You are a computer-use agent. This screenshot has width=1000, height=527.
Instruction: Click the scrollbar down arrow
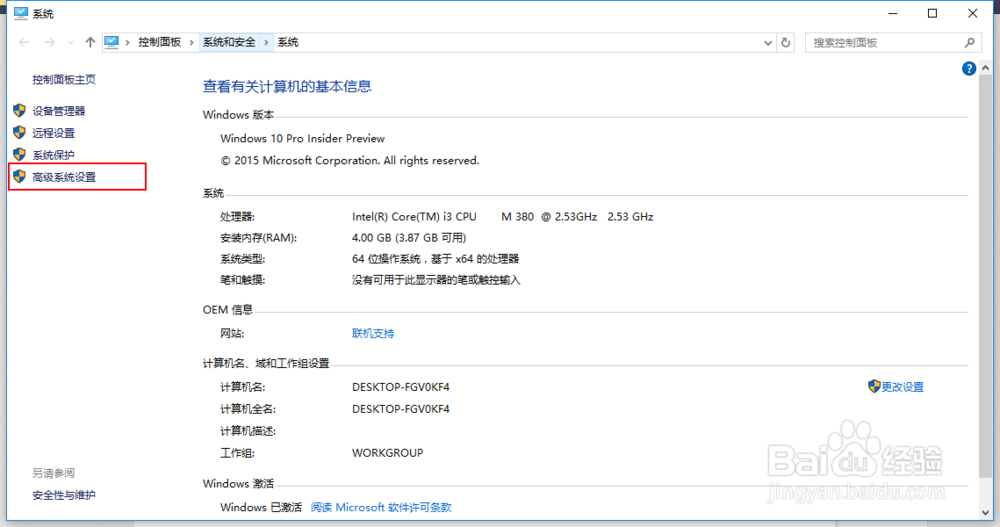(985, 513)
